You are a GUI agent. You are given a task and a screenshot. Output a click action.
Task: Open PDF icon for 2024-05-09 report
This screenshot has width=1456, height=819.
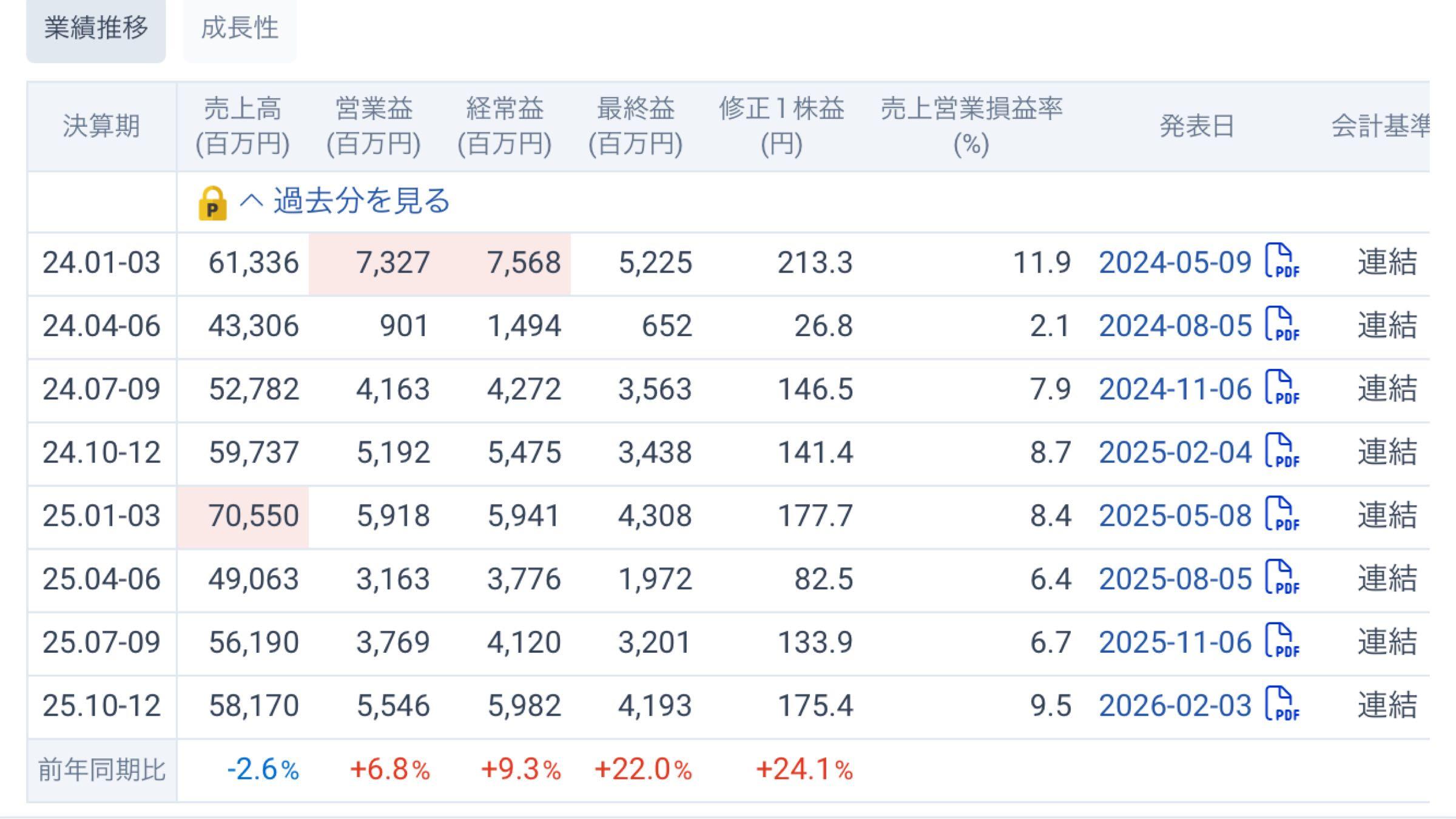(x=1282, y=261)
